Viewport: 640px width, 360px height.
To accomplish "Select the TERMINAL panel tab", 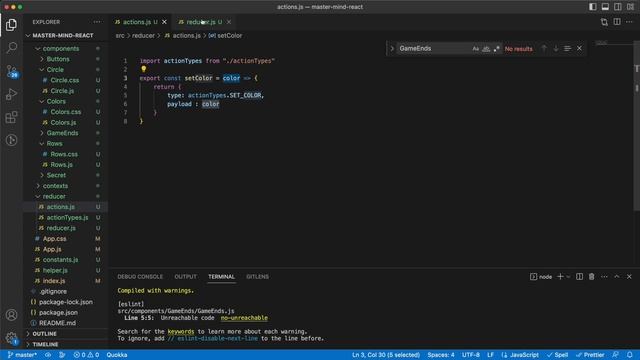I will 222,277.
